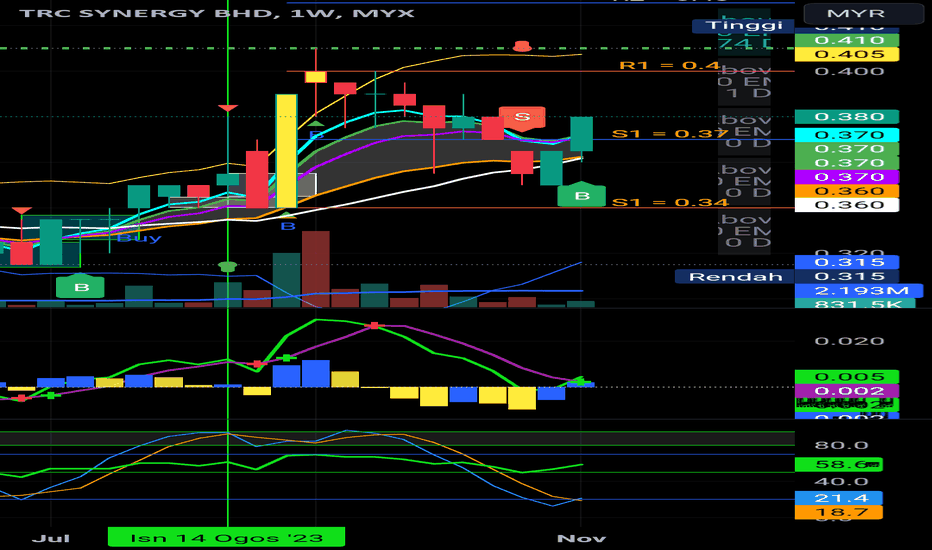Click the red S sell signal marker
Viewport: 932px width, 550px height.
[x=522, y=117]
